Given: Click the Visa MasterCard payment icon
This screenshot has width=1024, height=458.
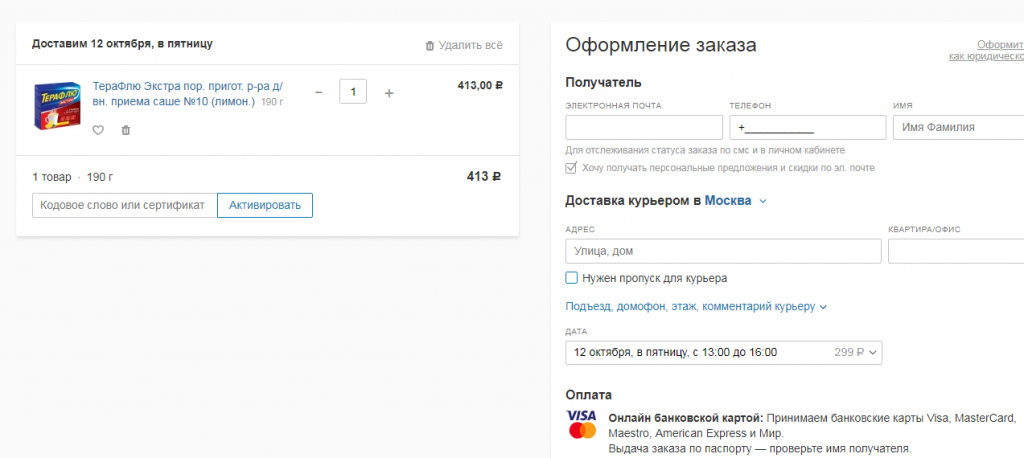Looking at the screenshot, I should pyautogui.click(x=581, y=423).
